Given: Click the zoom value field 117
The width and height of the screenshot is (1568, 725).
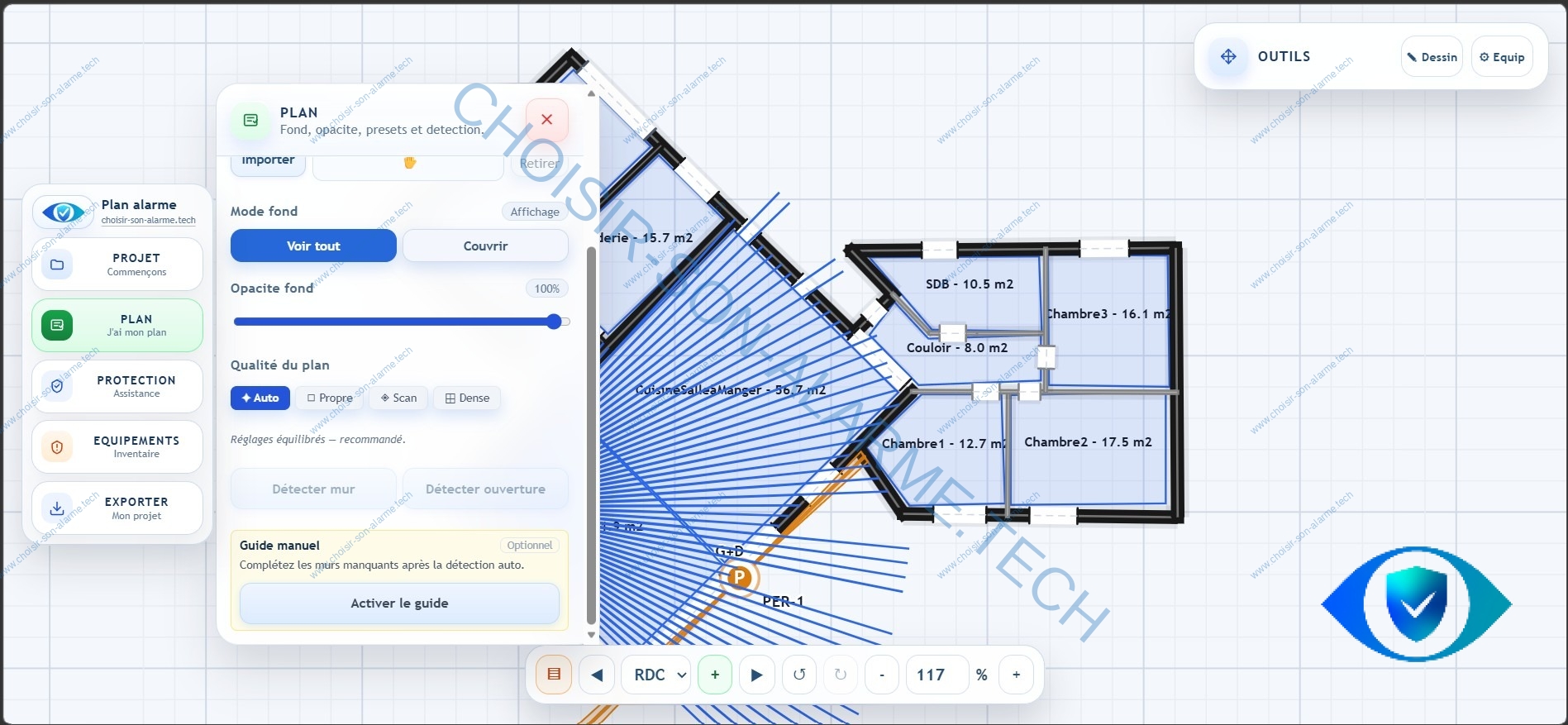Looking at the screenshot, I should click(x=937, y=675).
